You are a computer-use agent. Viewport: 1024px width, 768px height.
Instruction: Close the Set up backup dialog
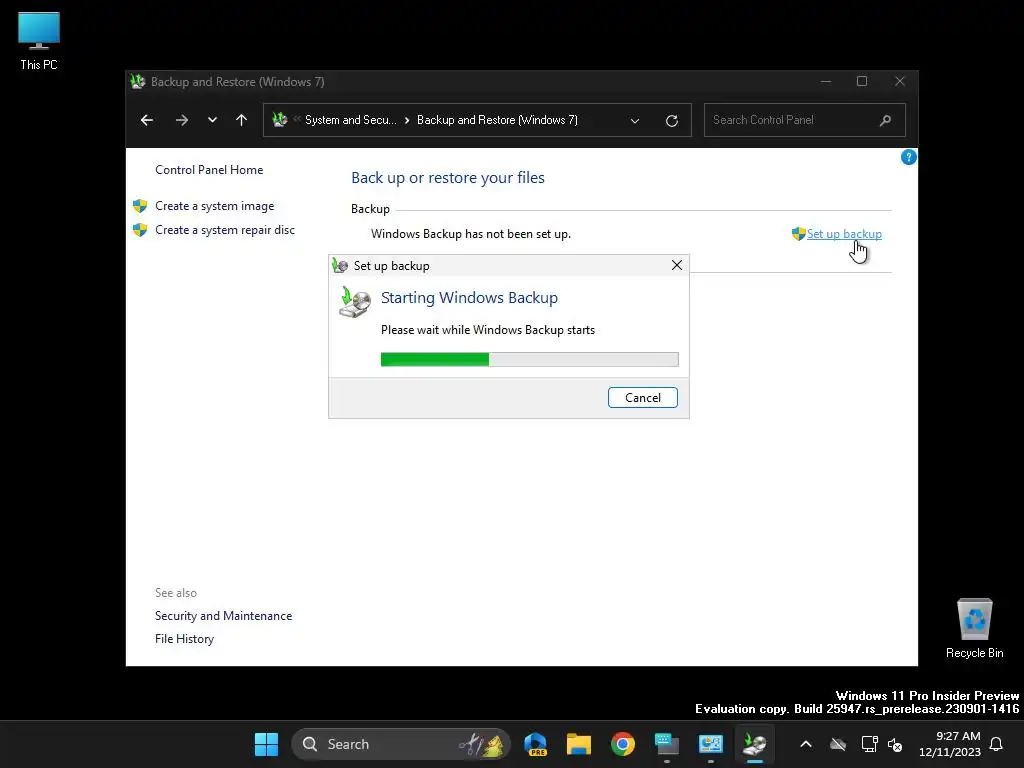pos(677,265)
